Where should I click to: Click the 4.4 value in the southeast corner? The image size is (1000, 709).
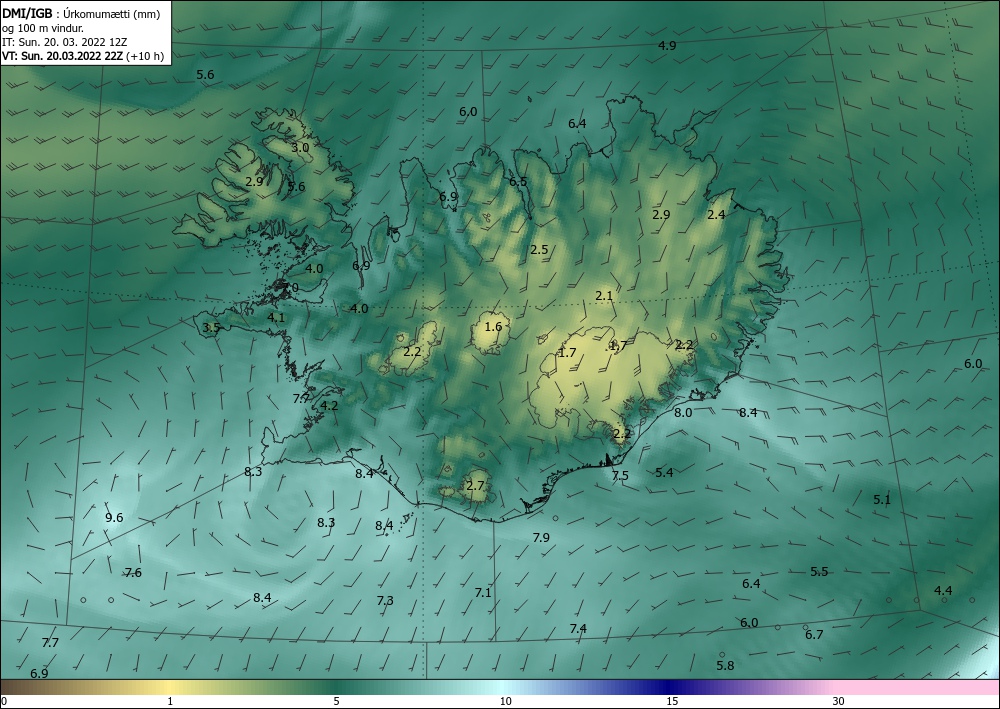click(x=943, y=591)
